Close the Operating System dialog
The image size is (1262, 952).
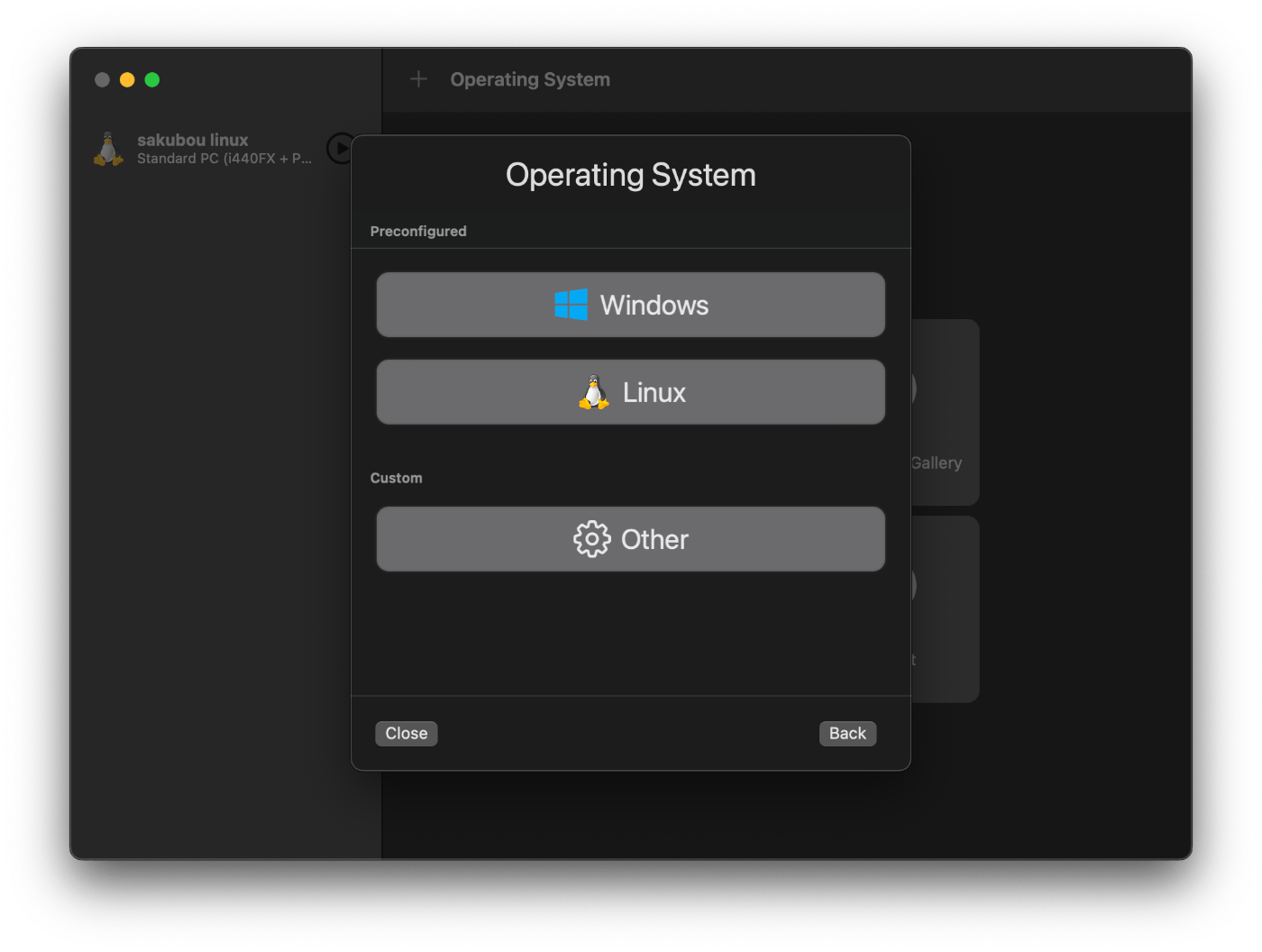[x=407, y=734]
